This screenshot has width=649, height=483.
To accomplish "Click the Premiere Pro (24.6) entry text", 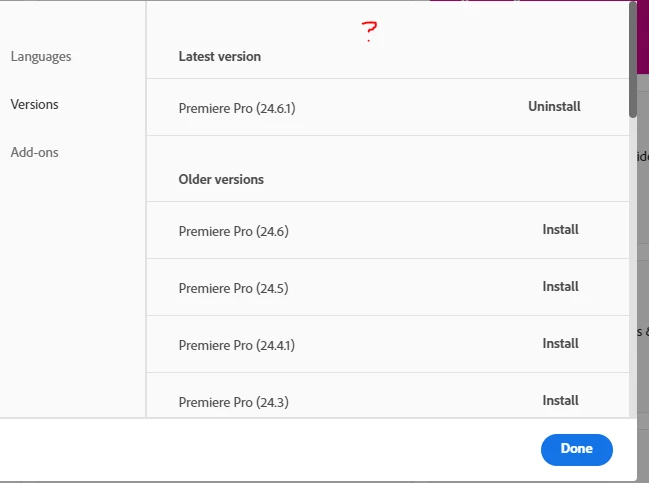I will (233, 232).
